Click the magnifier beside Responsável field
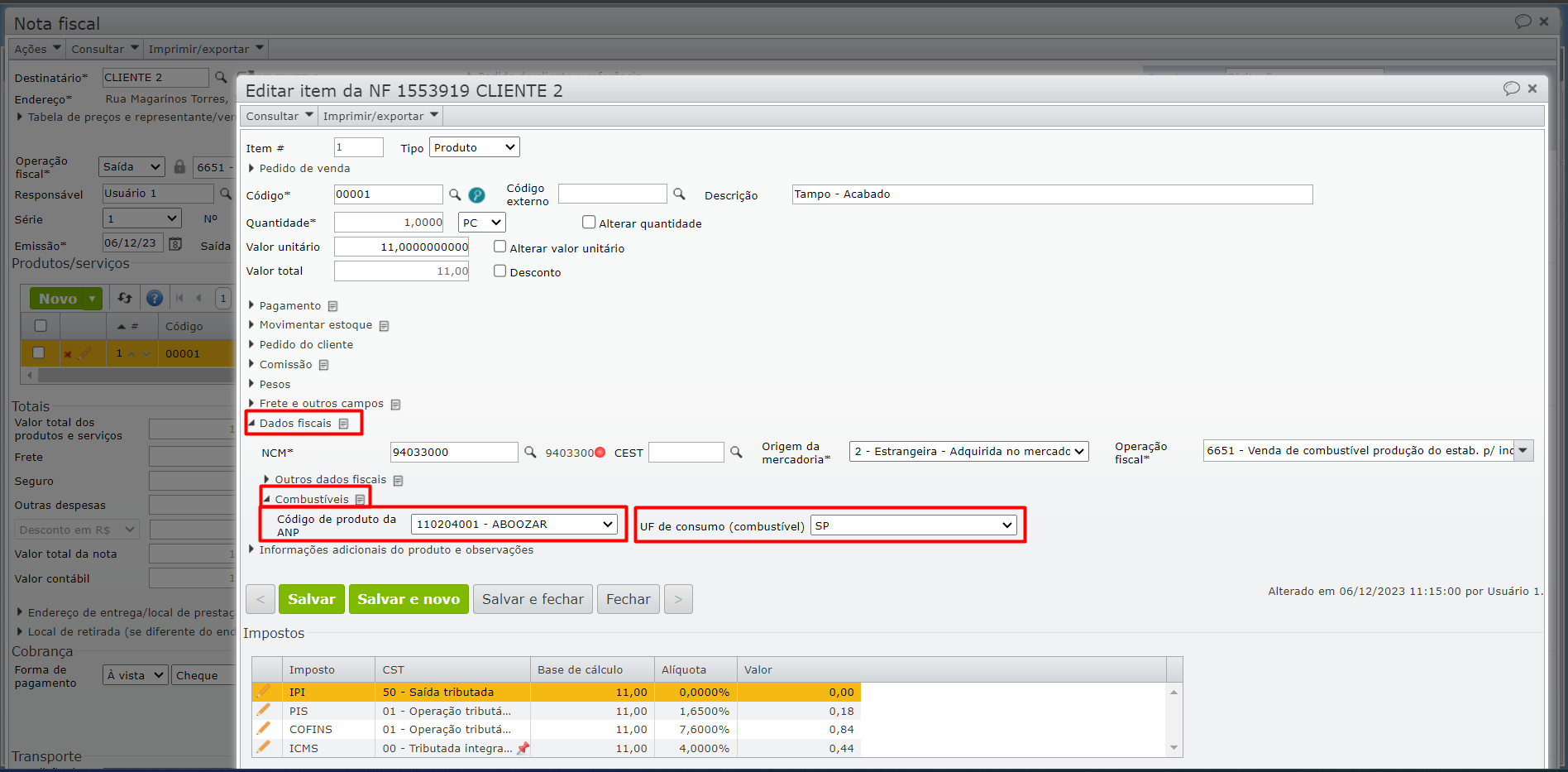The image size is (1568, 772). point(225,193)
